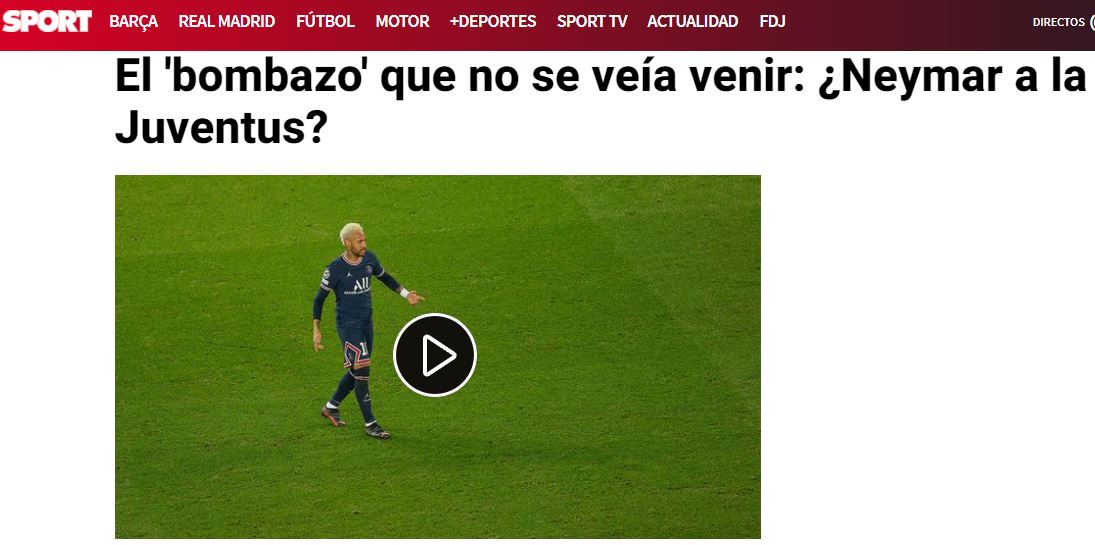Go to the ACTUALIDAD section
The image size is (1095, 545).
pos(693,22)
